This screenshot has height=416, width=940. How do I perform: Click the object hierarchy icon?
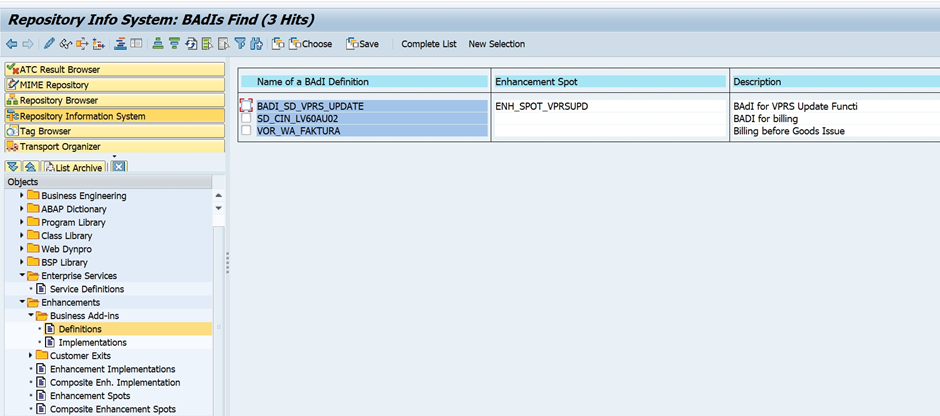[99, 44]
